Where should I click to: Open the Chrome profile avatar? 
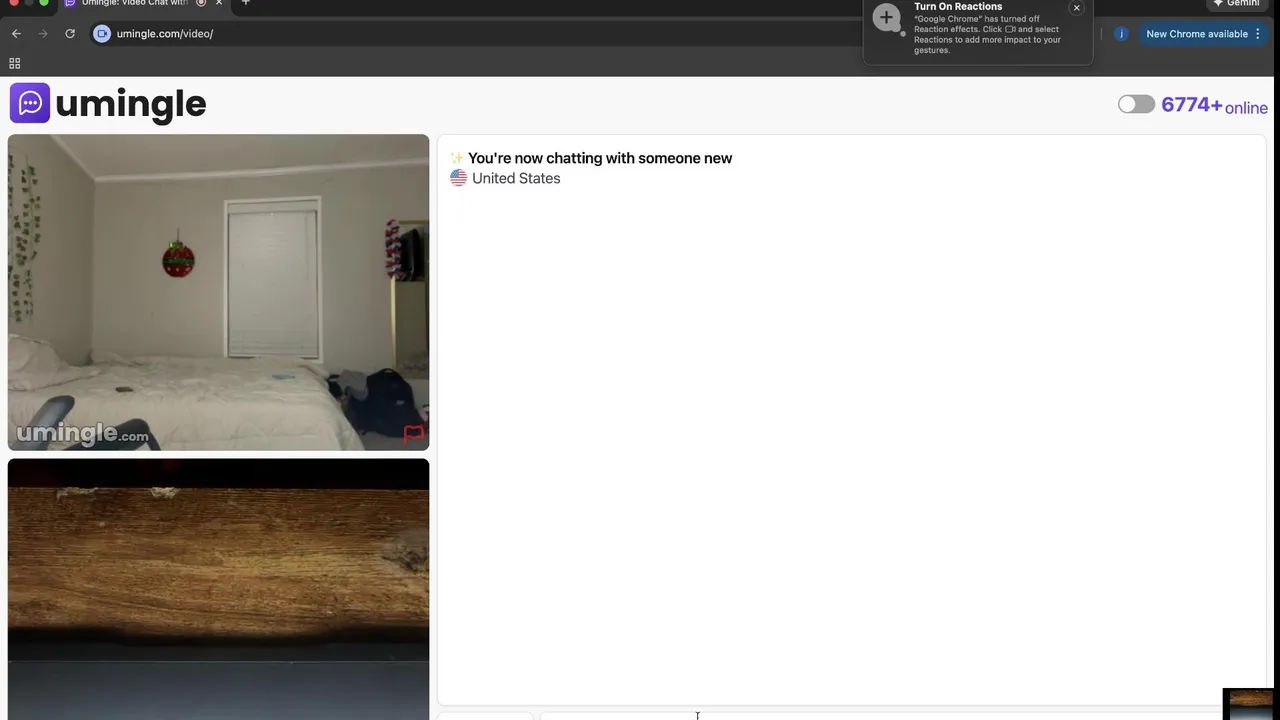(x=1121, y=33)
